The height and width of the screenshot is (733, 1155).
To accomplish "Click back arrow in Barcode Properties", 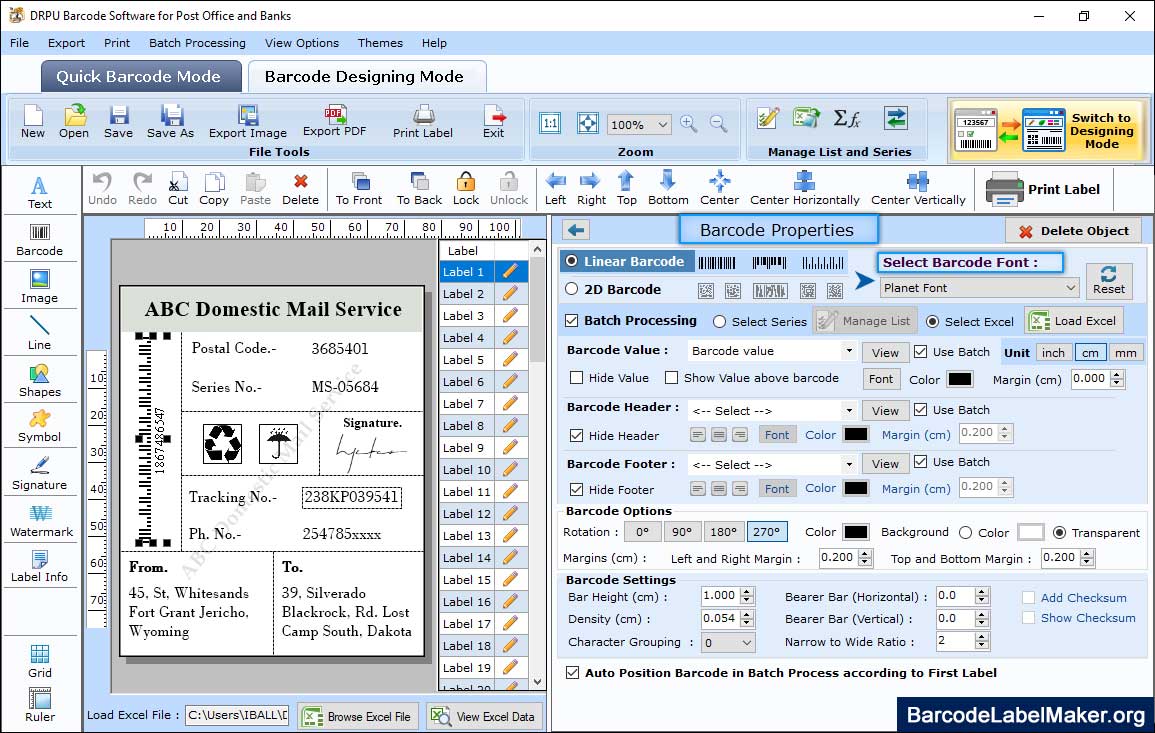I will point(576,231).
